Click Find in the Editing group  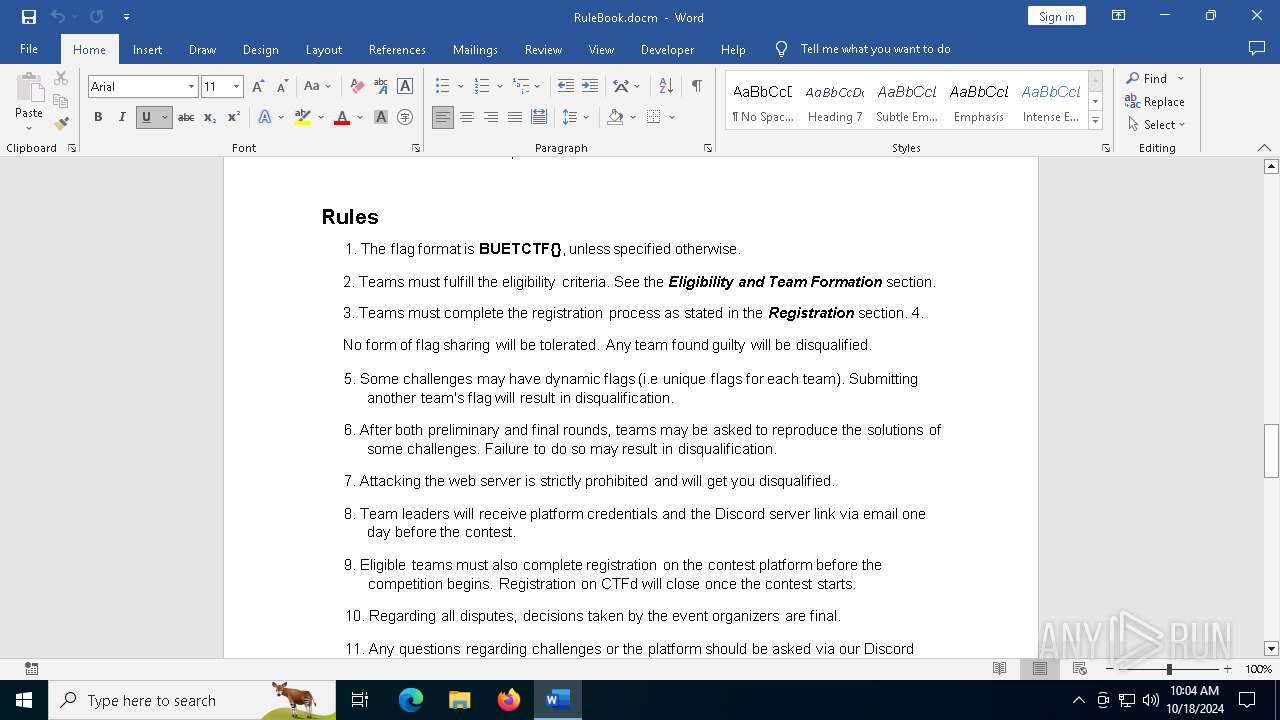click(1147, 78)
